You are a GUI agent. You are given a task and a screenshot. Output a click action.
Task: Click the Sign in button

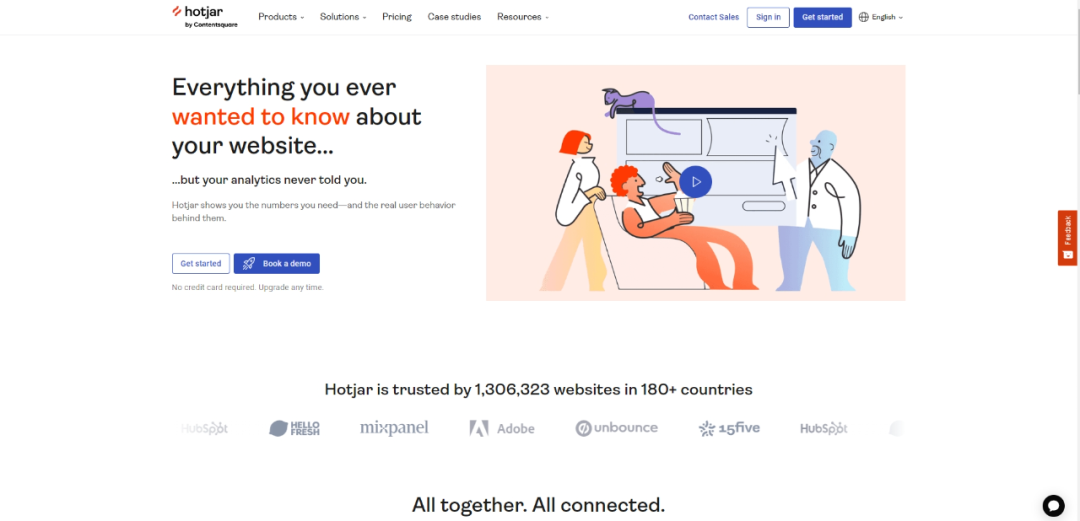768,17
